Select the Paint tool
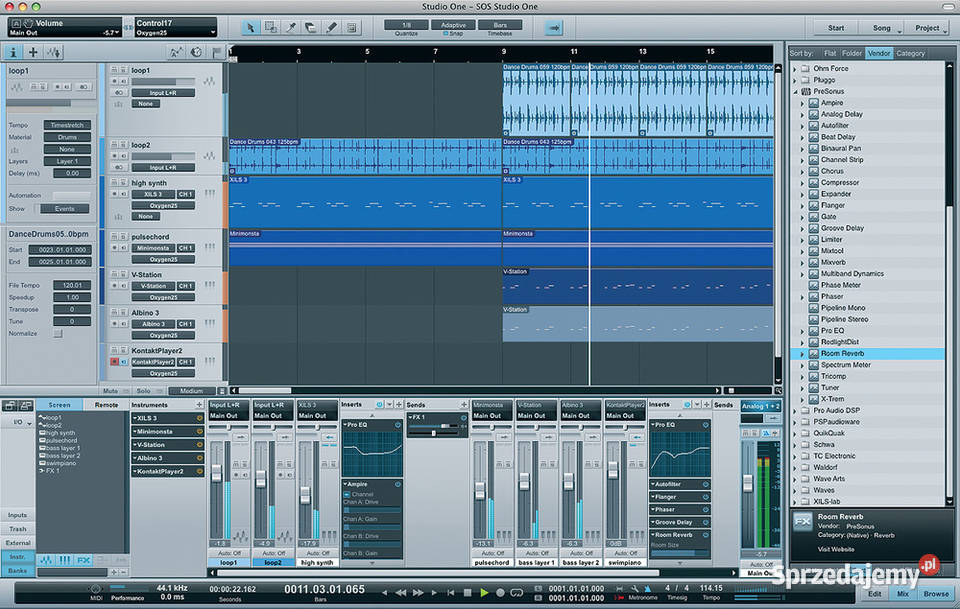 tap(331, 27)
